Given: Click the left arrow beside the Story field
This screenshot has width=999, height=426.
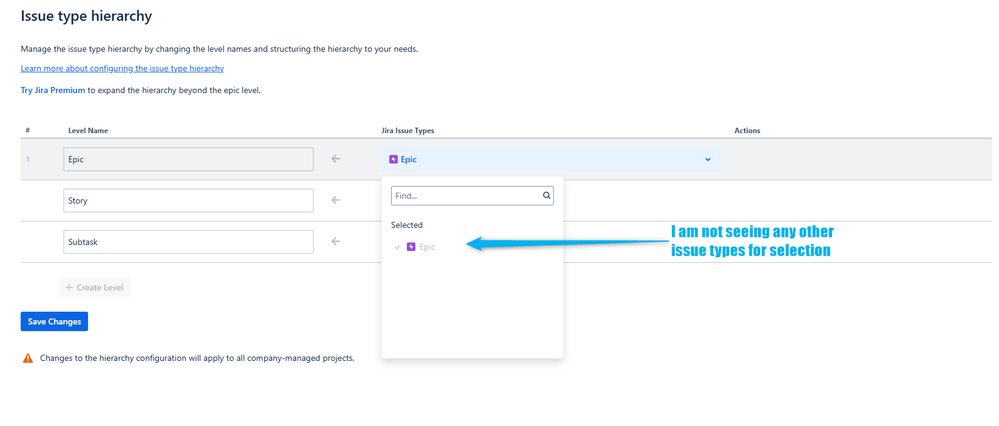Looking at the screenshot, I should click(x=336, y=201).
